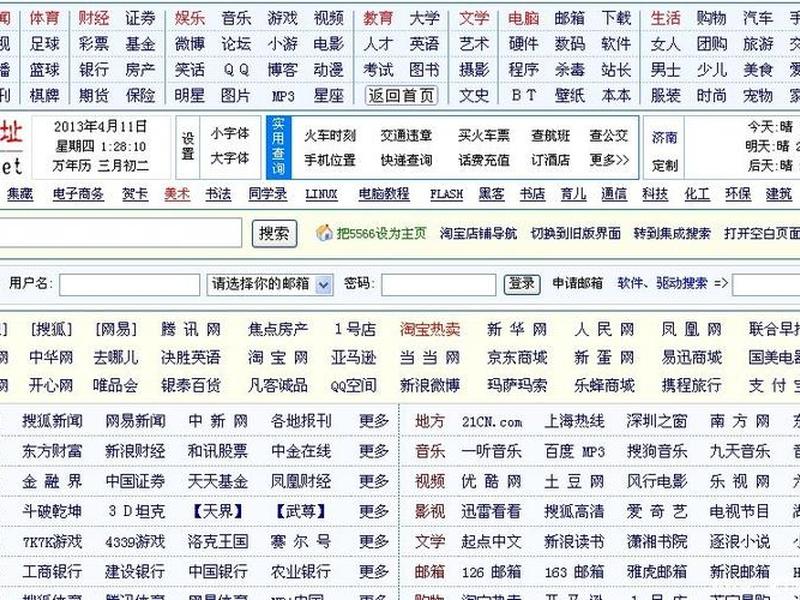Open 万年历 link under the date
Screen dimensions: 800x600
tap(72, 166)
